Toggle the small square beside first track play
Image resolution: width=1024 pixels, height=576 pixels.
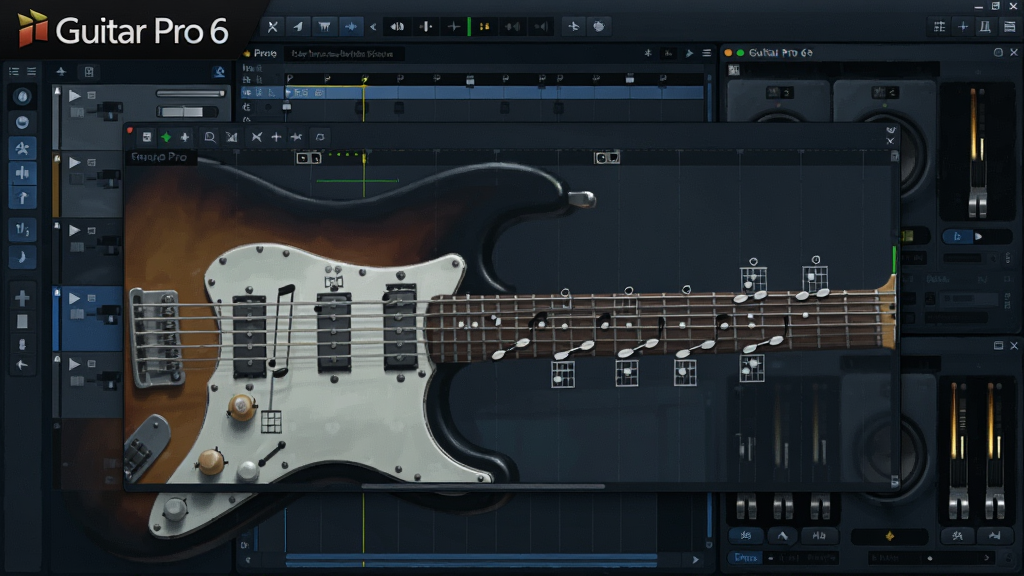click(x=91, y=95)
